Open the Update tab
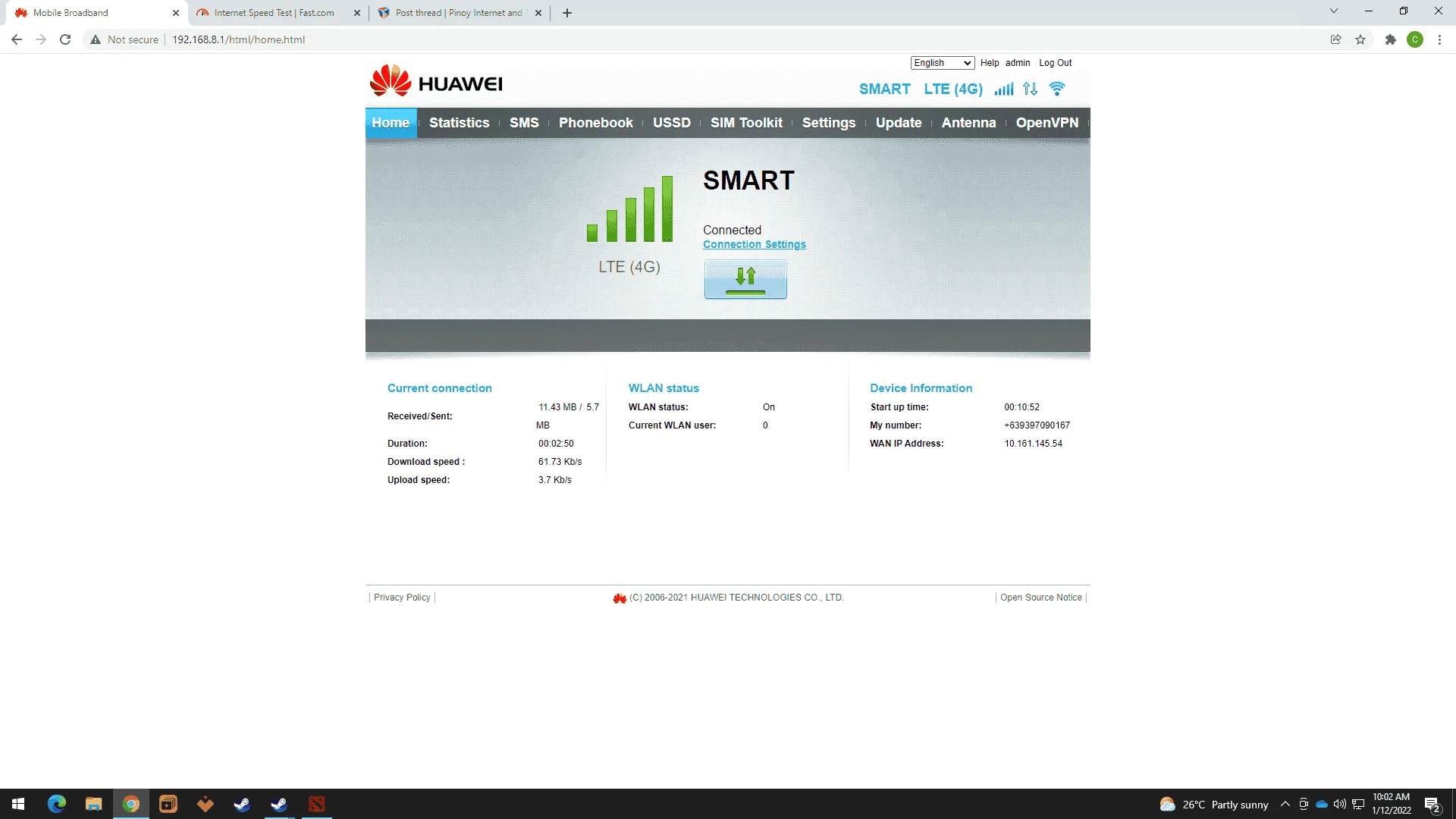The image size is (1456, 819). click(x=899, y=123)
